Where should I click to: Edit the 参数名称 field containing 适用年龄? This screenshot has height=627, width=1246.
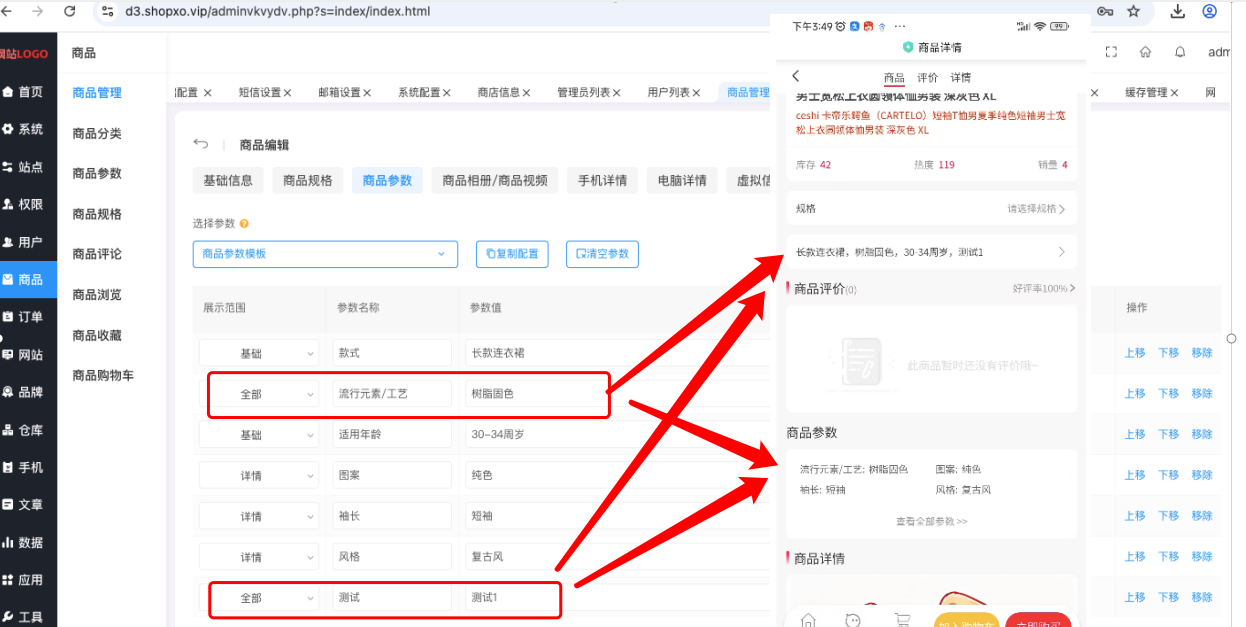[392, 435]
